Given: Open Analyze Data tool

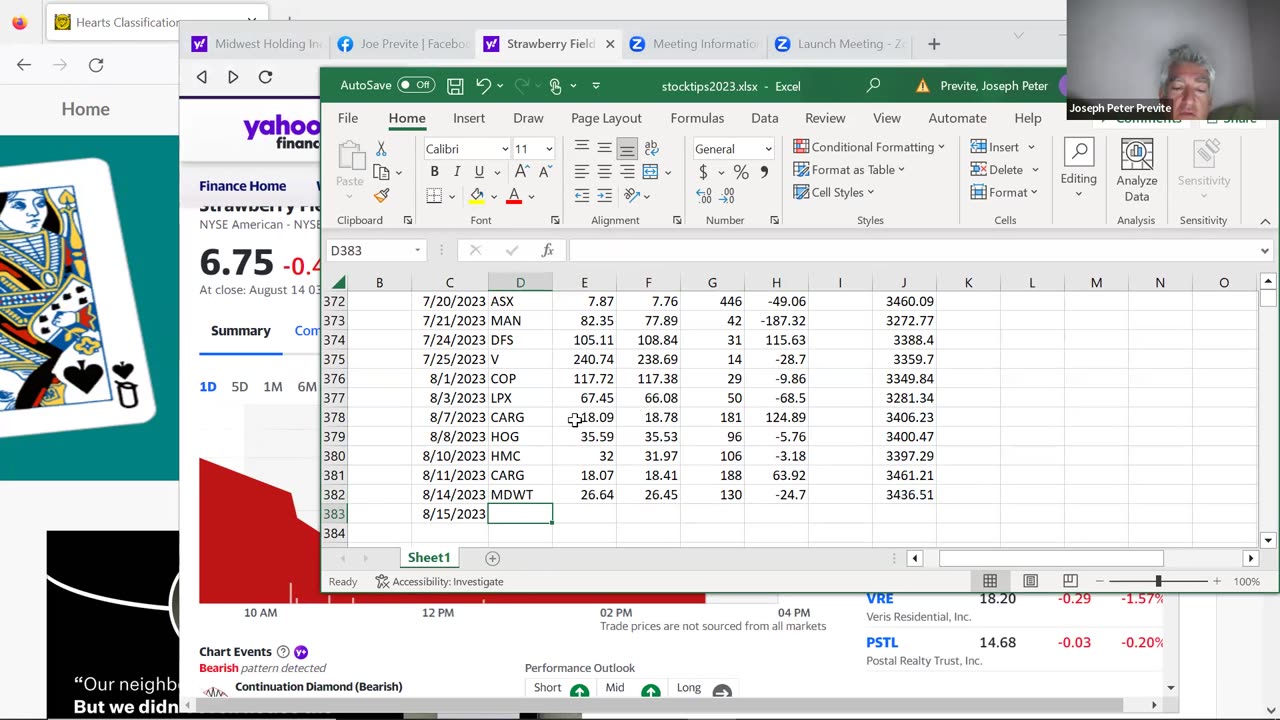Looking at the screenshot, I should pos(1136,170).
